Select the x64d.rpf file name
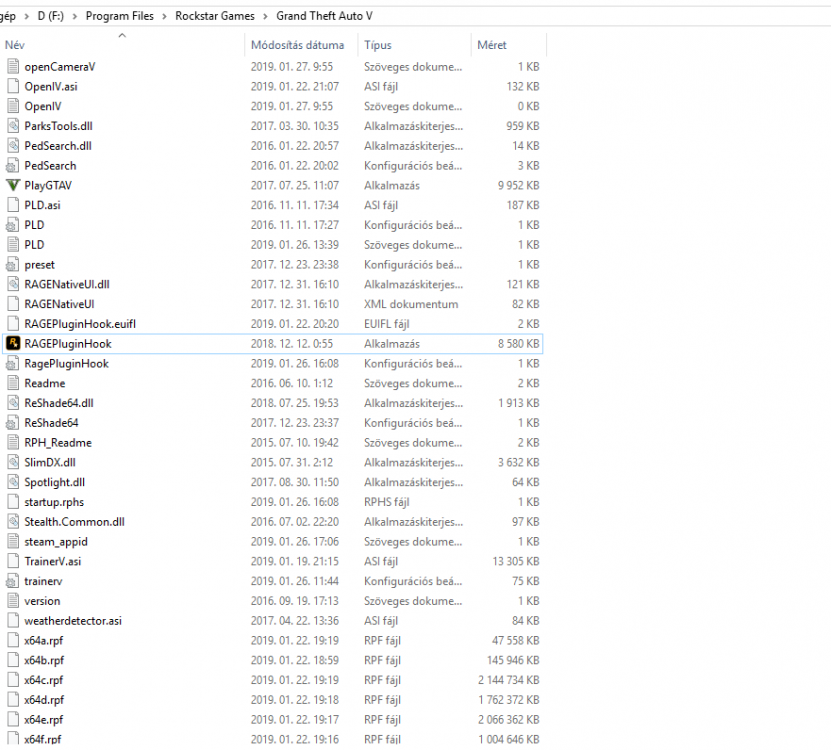 pos(44,700)
